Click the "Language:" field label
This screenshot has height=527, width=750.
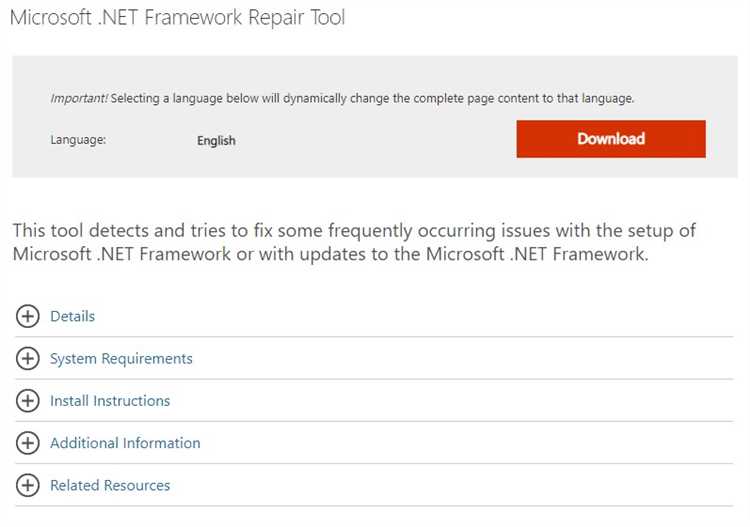[78, 140]
